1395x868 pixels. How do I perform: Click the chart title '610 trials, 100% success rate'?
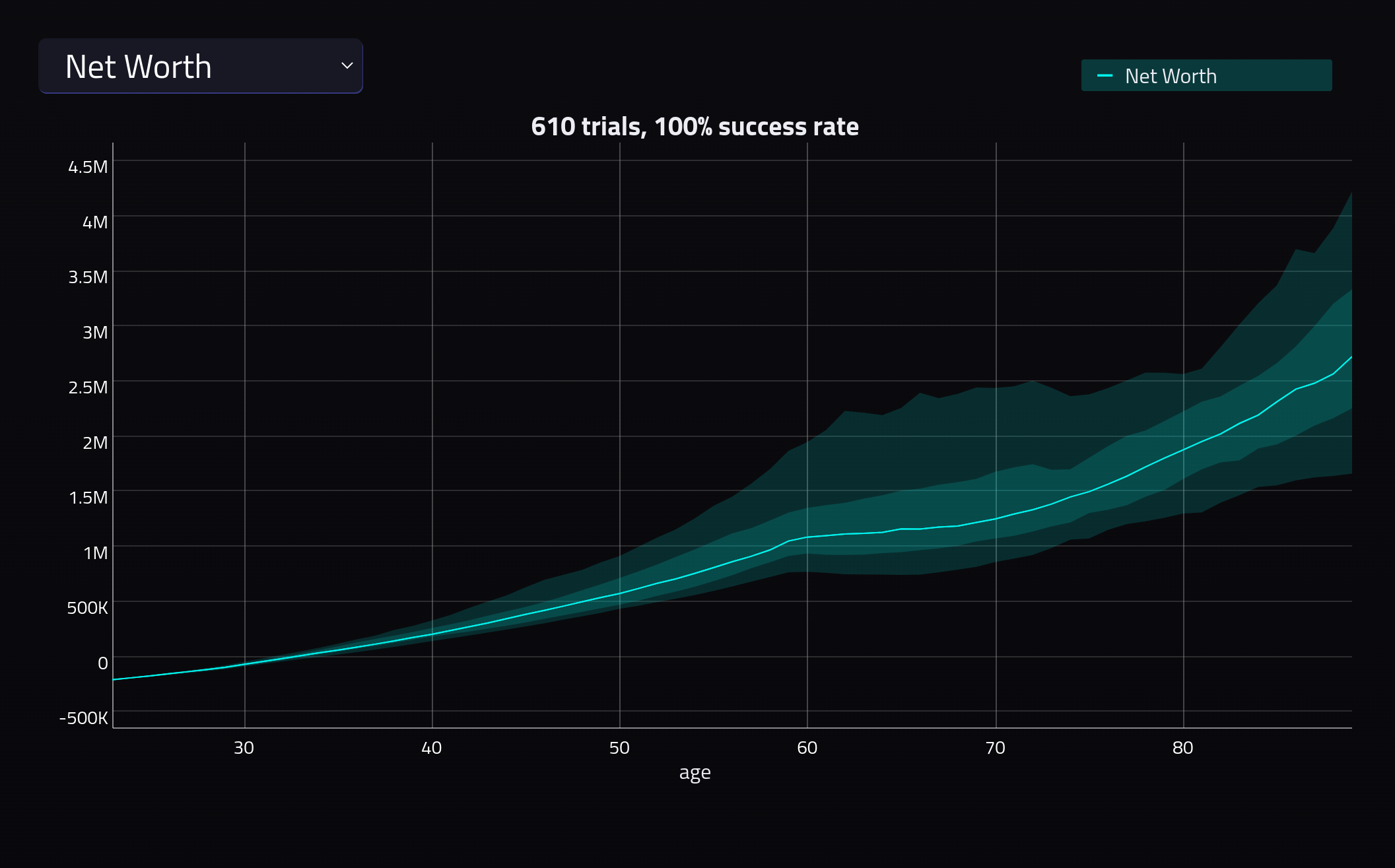click(x=695, y=127)
